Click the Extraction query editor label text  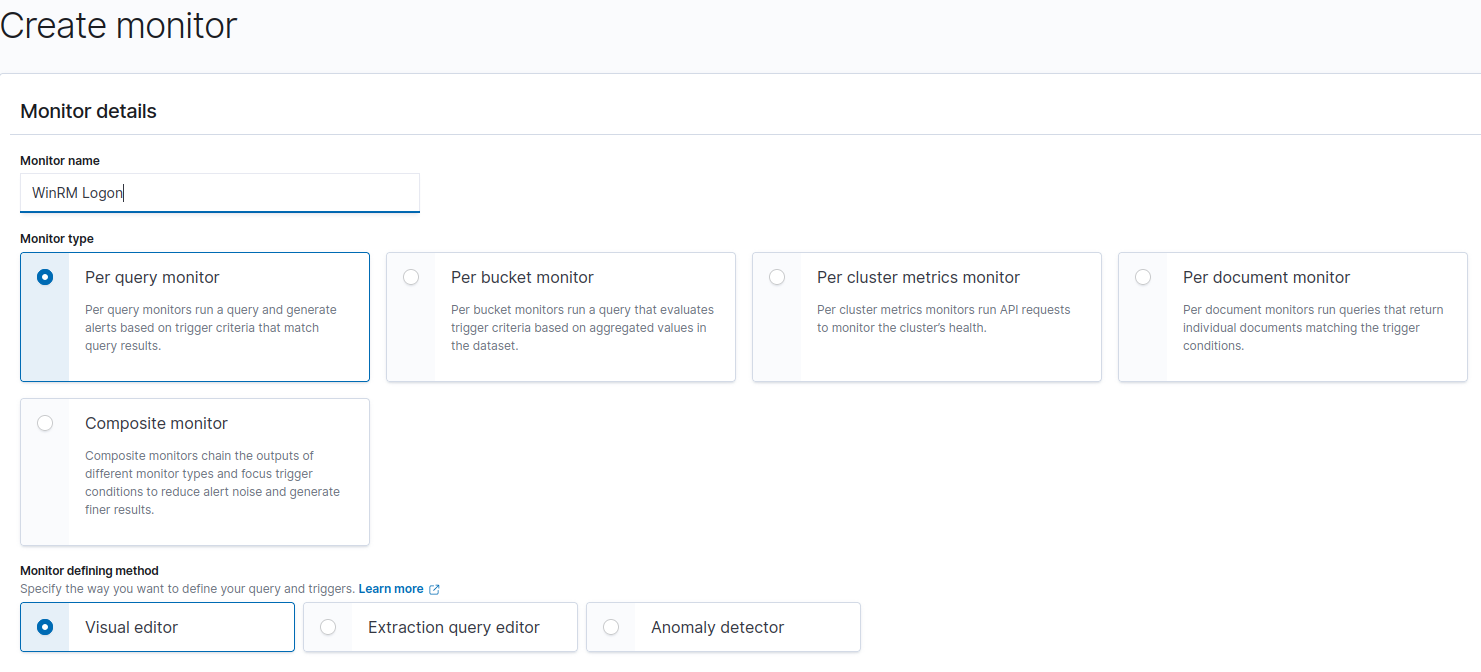point(453,628)
